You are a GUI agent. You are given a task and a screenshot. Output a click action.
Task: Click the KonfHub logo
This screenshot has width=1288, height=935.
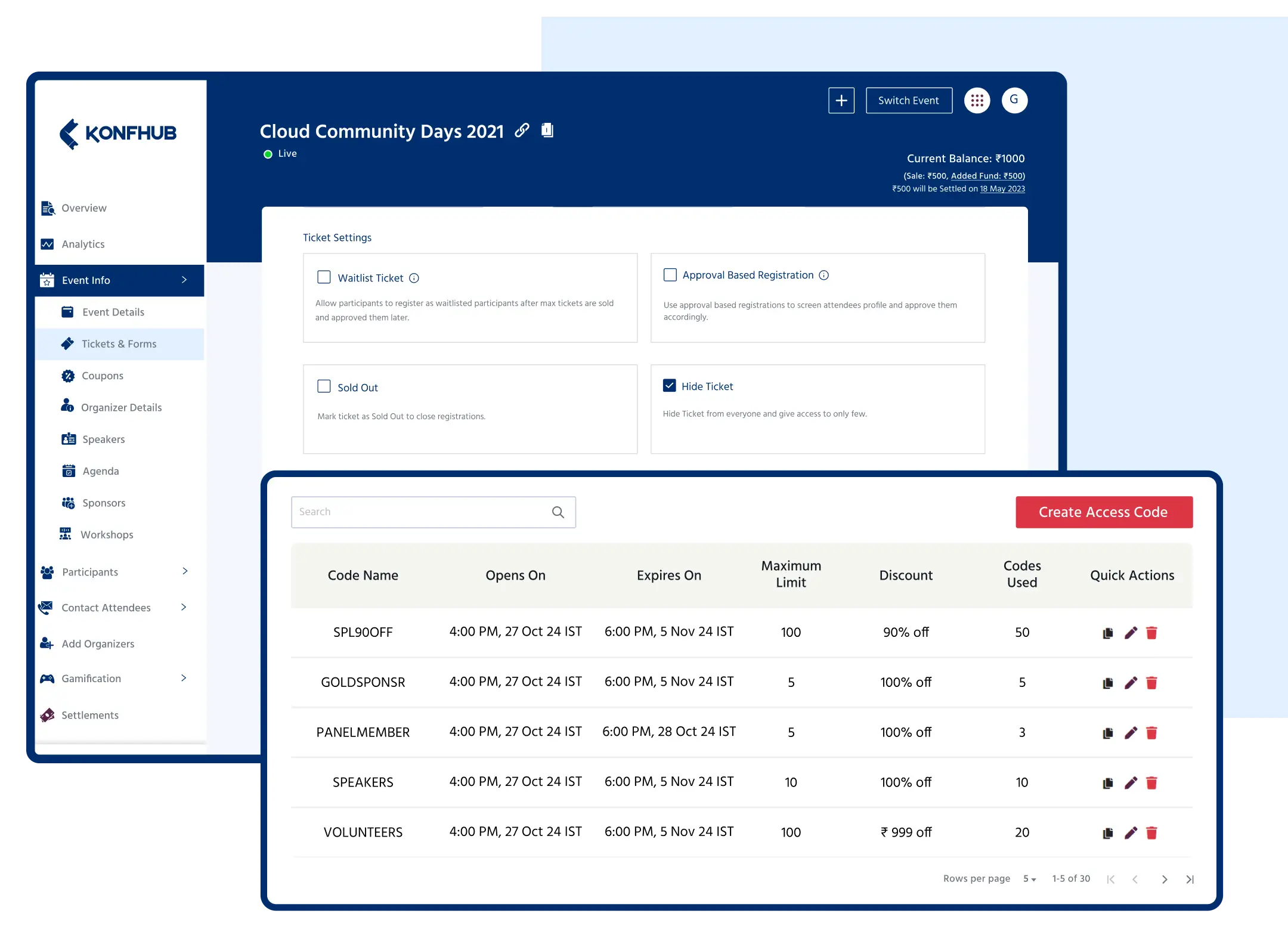[x=118, y=134]
